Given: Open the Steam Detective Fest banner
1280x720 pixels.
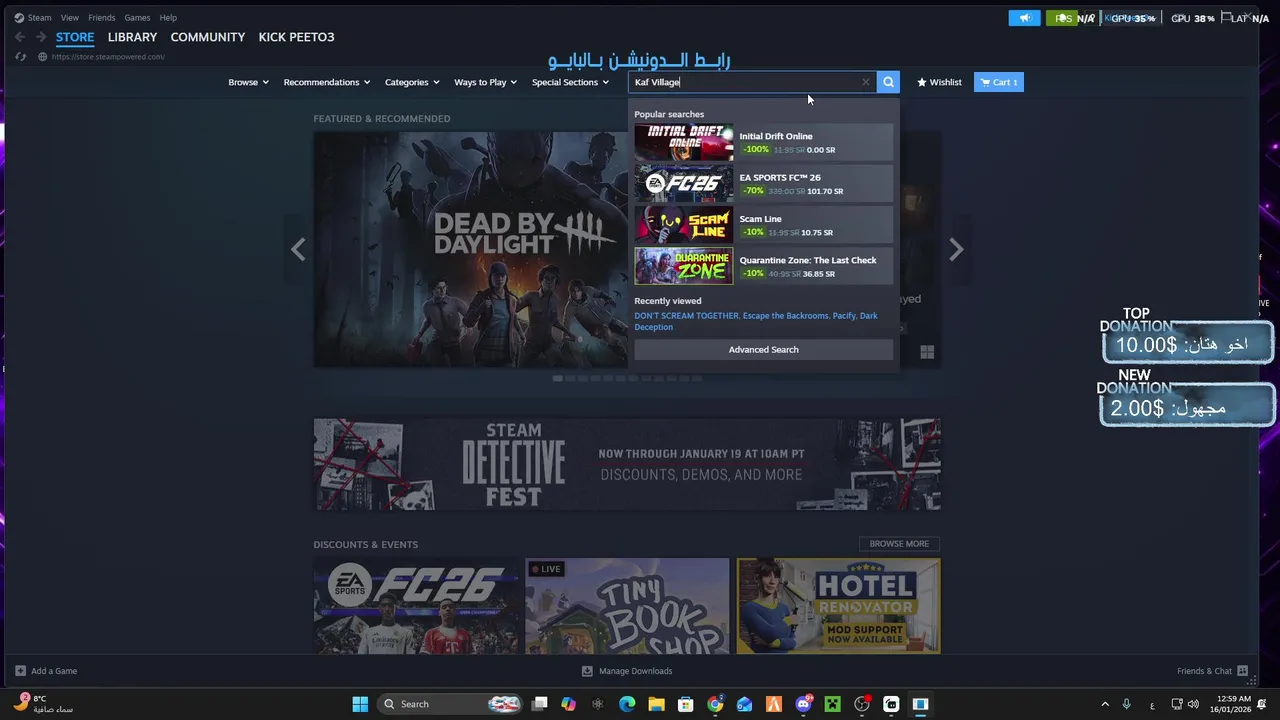Looking at the screenshot, I should [627, 464].
